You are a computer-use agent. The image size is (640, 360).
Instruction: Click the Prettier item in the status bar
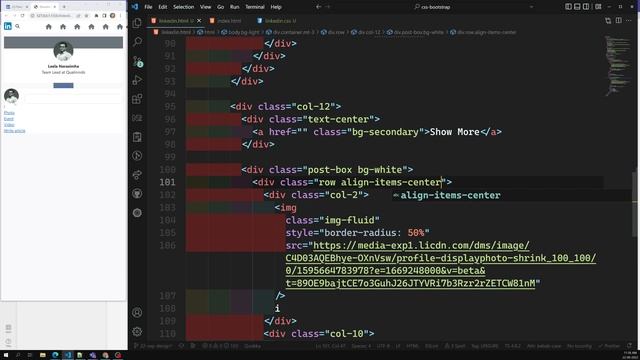pyautogui.click(x=609, y=346)
